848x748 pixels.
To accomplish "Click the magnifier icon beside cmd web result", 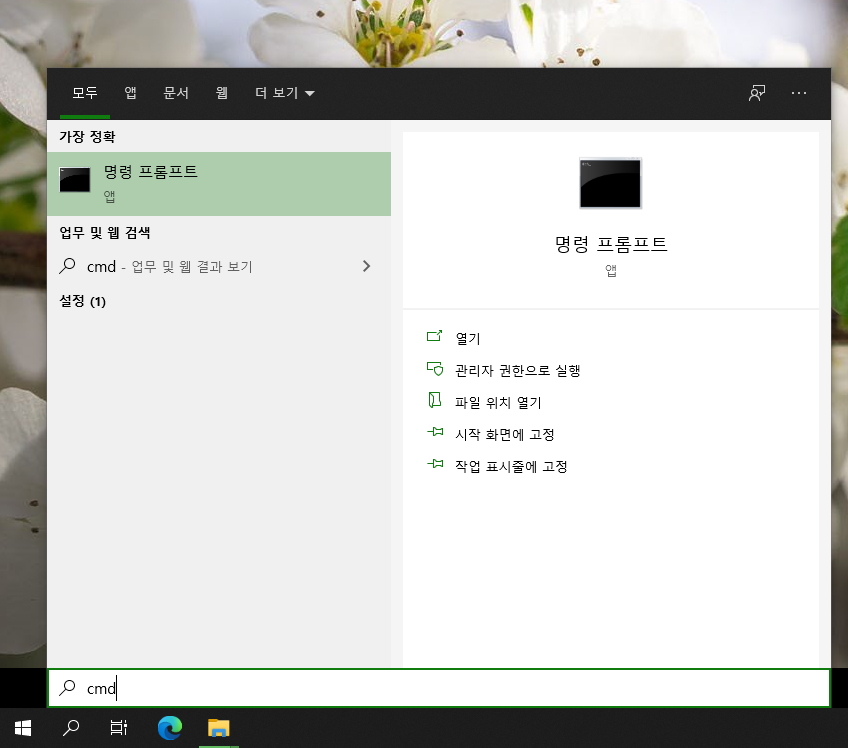I will pos(68,266).
